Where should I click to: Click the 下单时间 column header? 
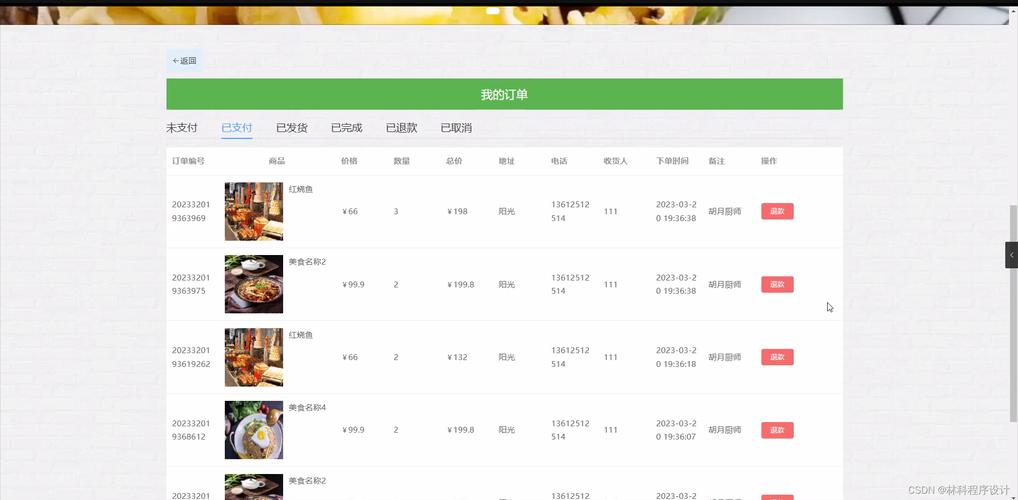tap(673, 161)
